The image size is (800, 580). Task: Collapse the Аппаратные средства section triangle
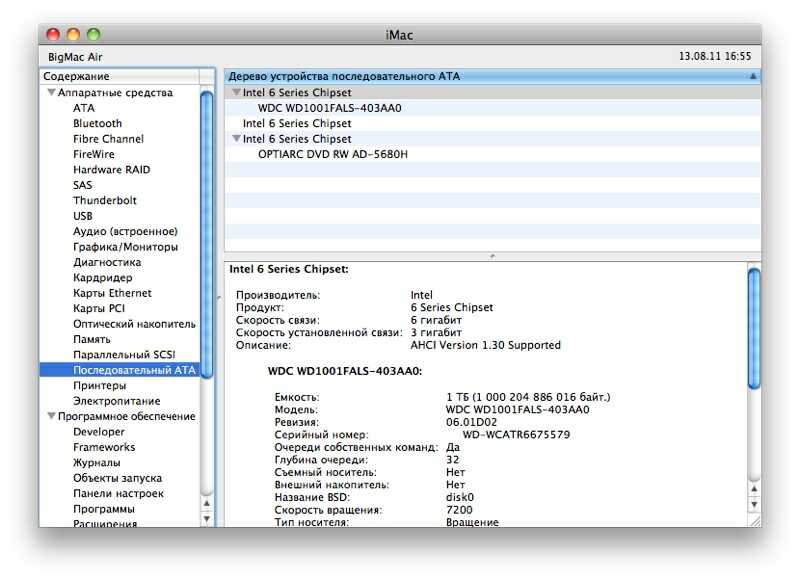(50, 93)
